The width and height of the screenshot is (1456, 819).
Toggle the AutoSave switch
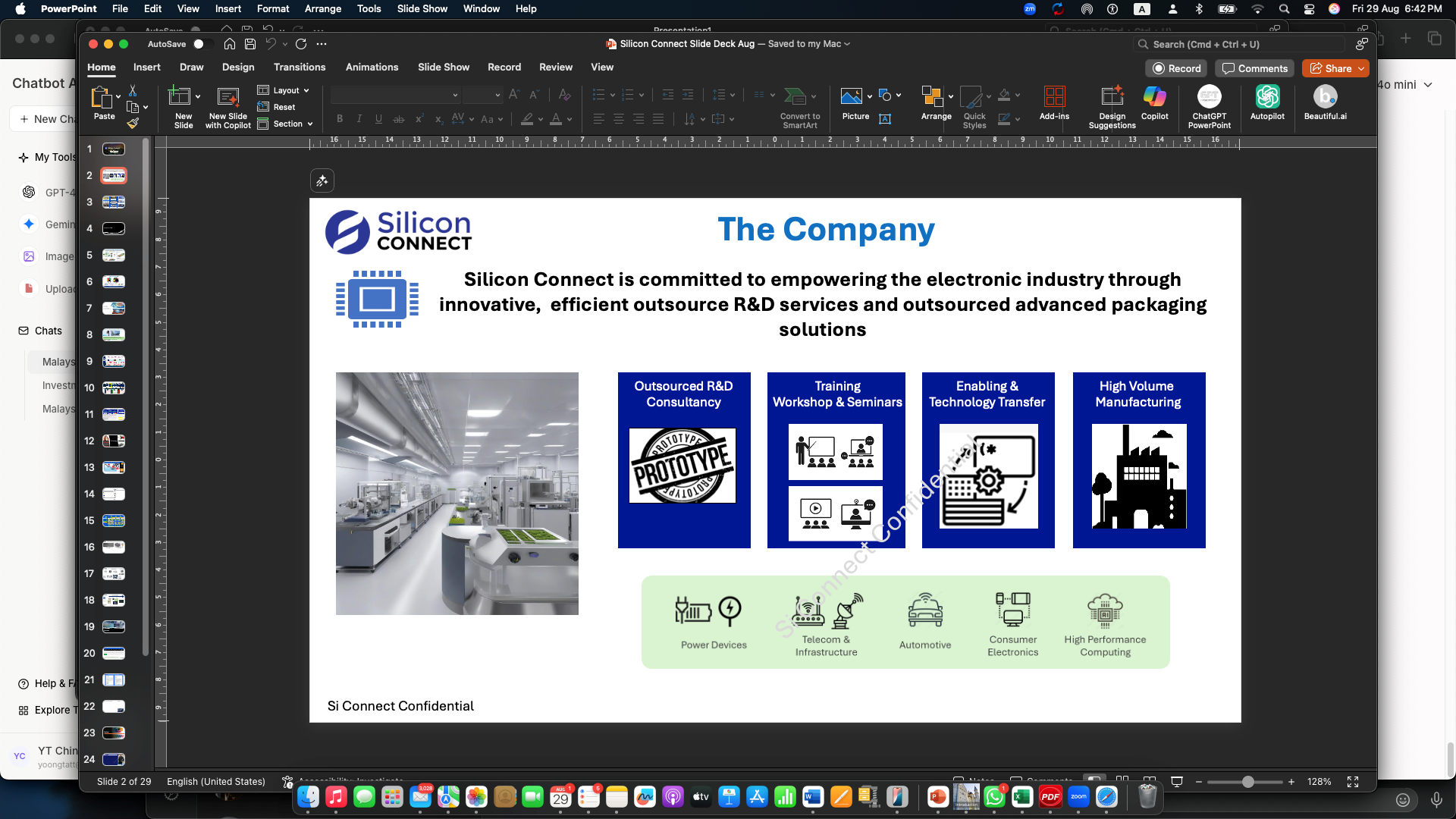pyautogui.click(x=201, y=44)
